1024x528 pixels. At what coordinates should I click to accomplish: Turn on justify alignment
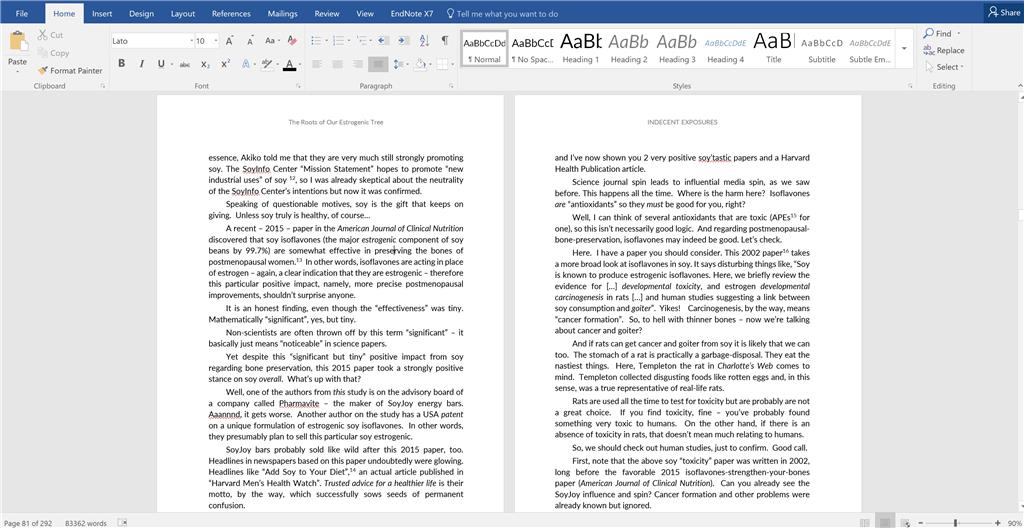click(378, 64)
